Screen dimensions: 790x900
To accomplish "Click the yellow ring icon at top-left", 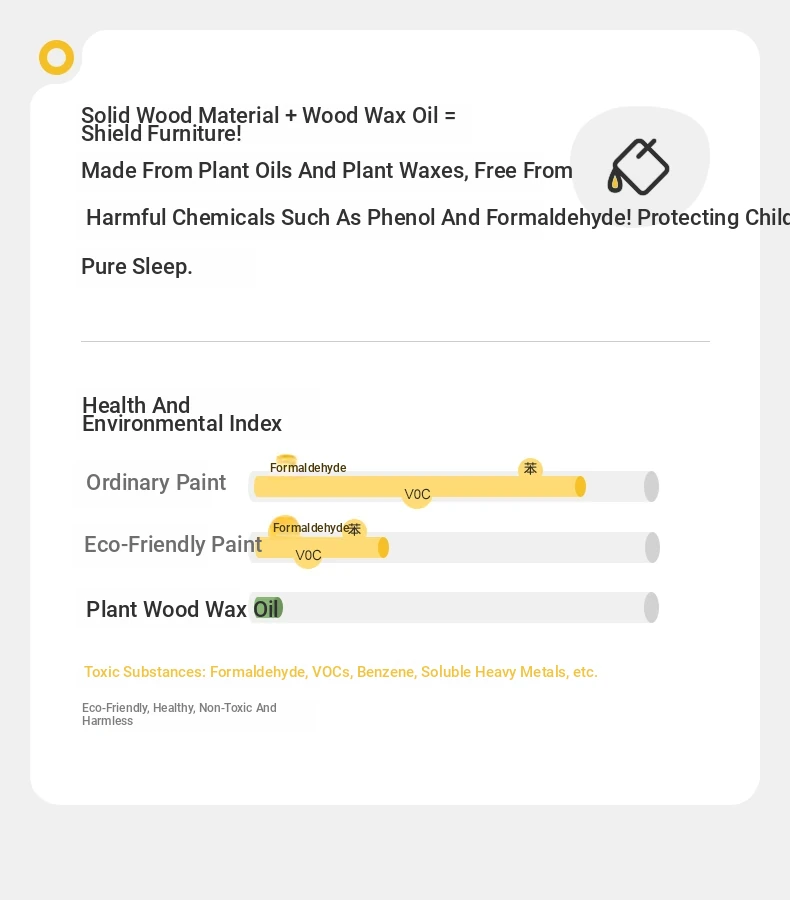I will pyautogui.click(x=56, y=57).
